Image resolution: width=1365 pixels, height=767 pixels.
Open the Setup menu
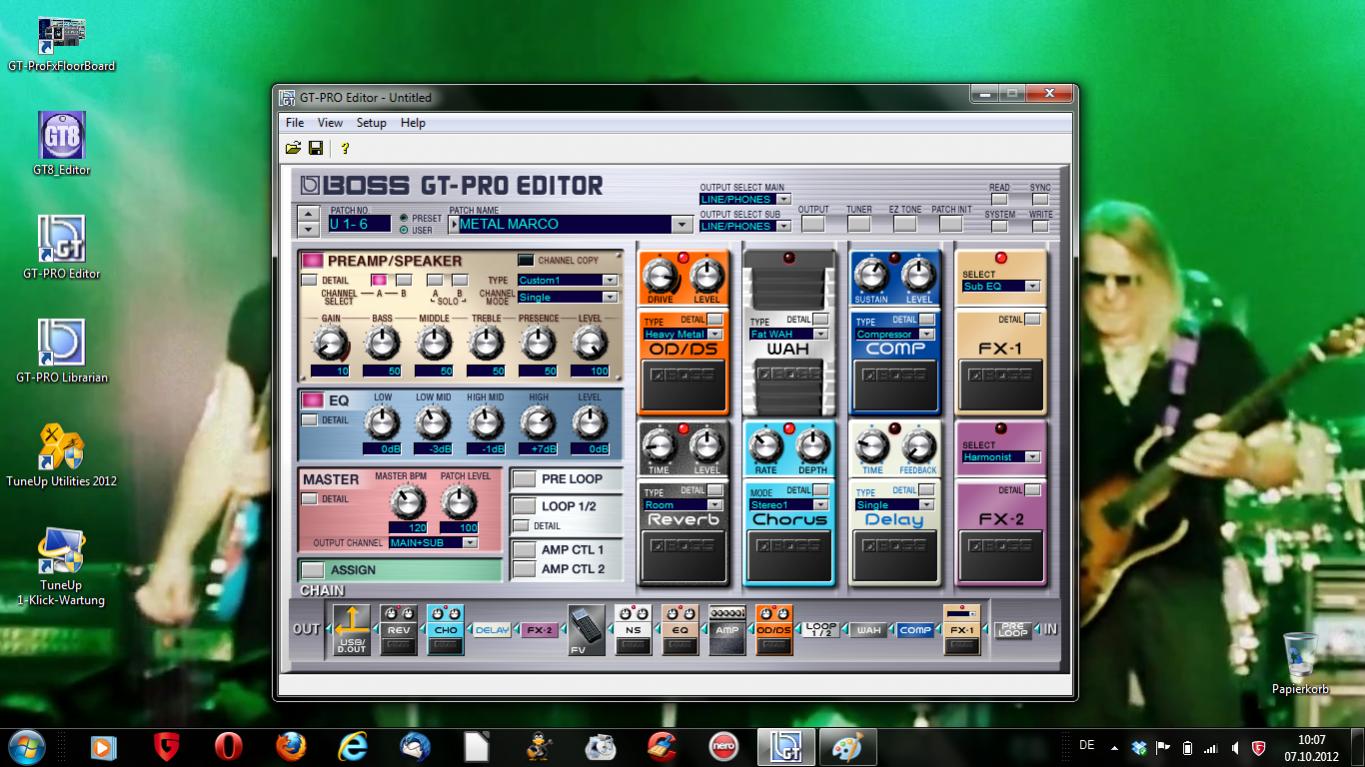371,123
